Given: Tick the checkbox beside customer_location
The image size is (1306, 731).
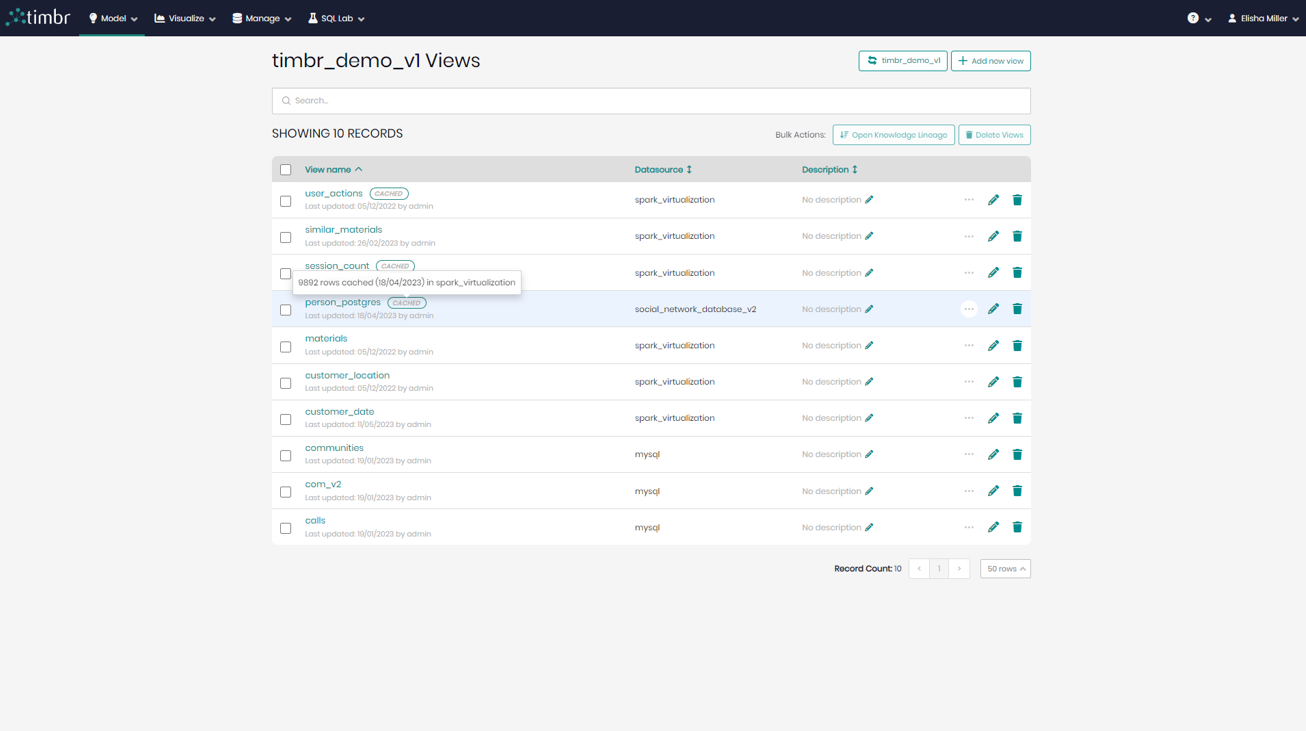Looking at the screenshot, I should tap(285, 382).
